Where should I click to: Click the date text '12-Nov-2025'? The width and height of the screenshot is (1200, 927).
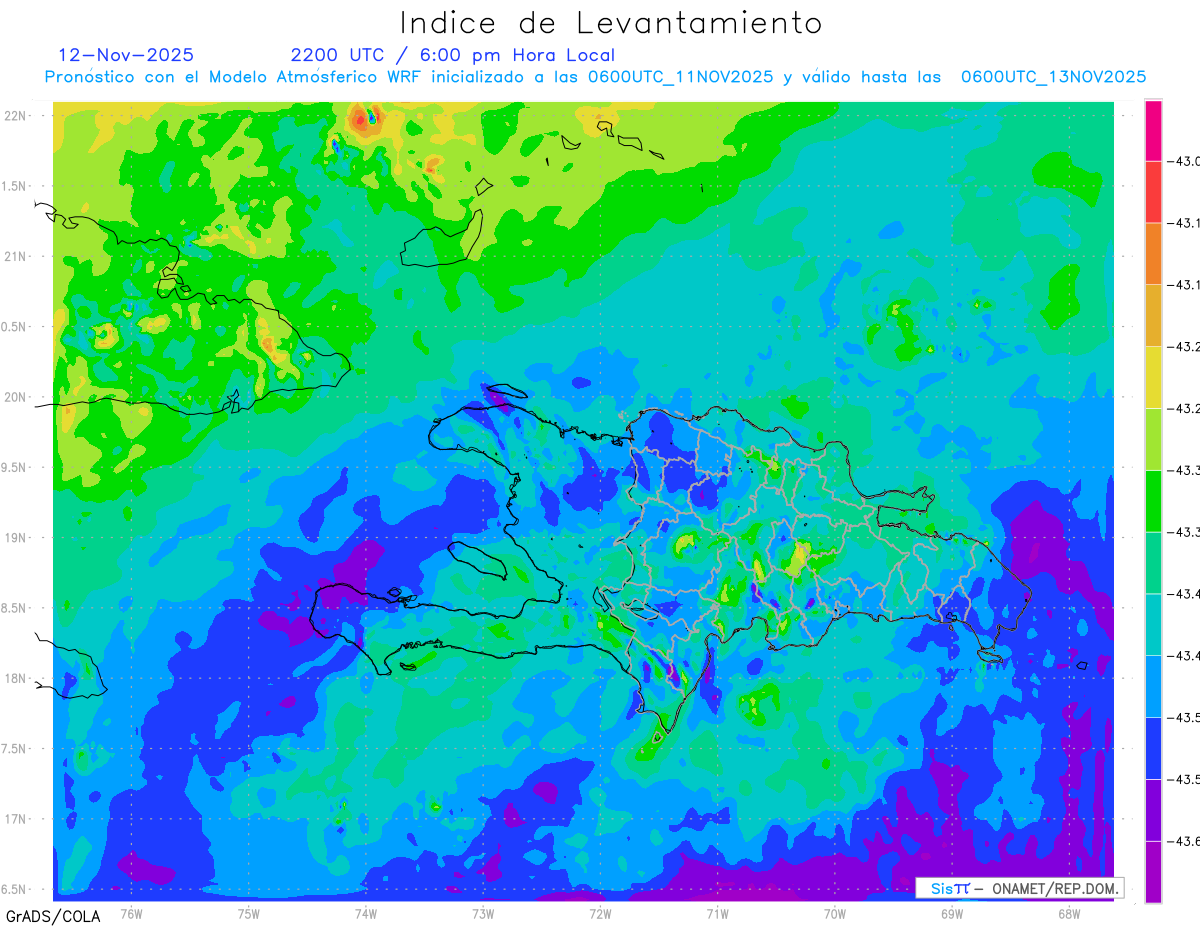coord(127,55)
